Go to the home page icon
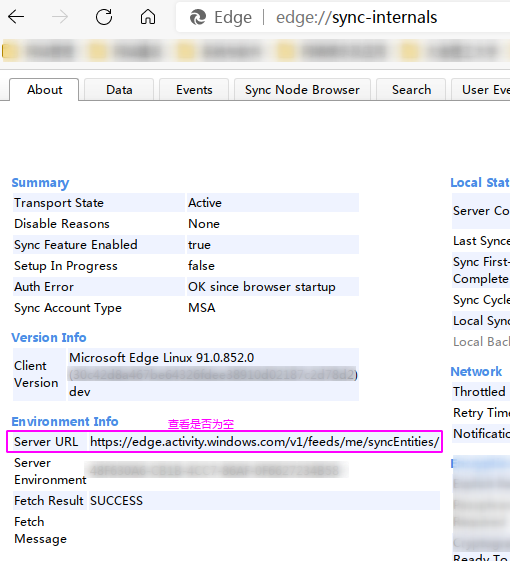 [148, 17]
